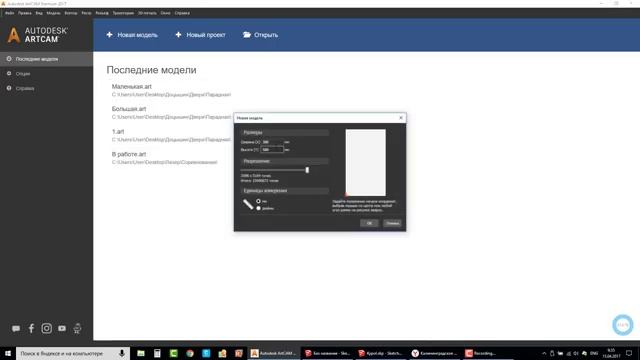Click the ruler icon in units section
This screenshot has width=640, height=360.
point(248,204)
